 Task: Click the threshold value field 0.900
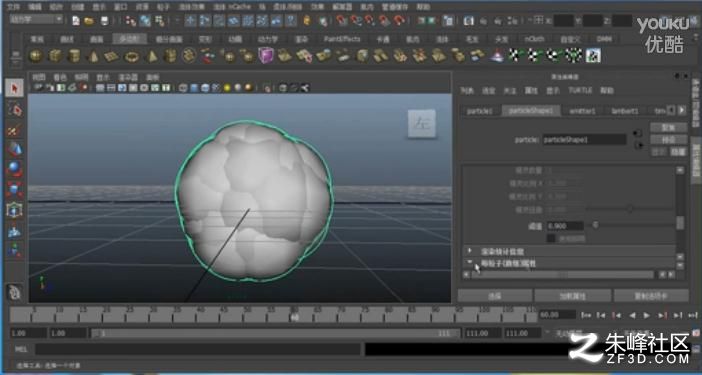pyautogui.click(x=565, y=226)
